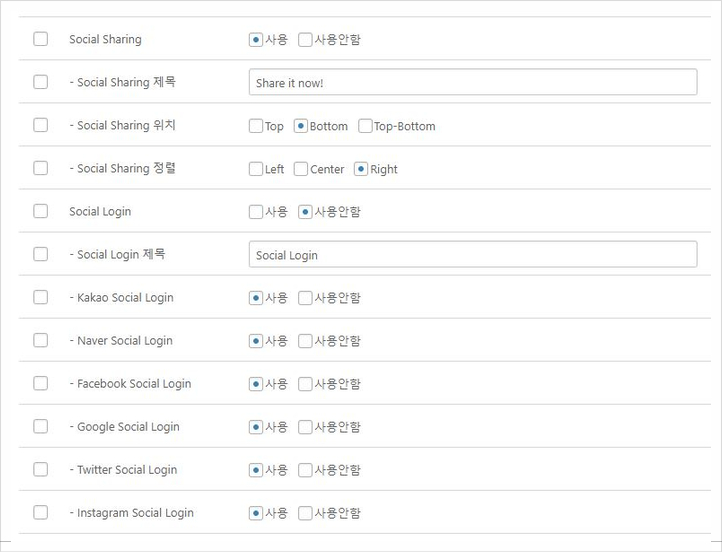Set Google Social Login to 사용안함
Screen dimensions: 722x552
305,427
